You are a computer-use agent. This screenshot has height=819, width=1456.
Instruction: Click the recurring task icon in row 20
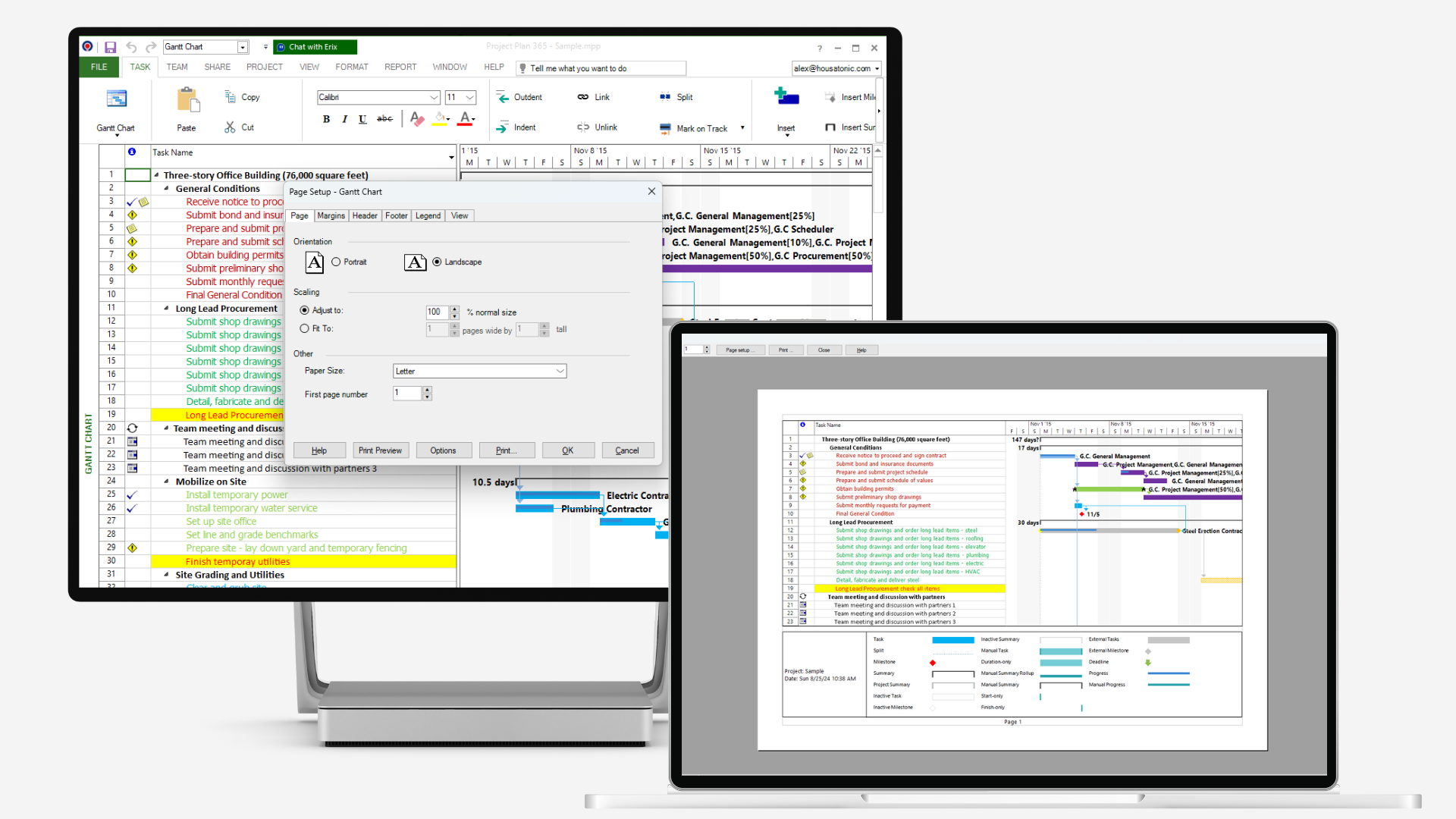tap(132, 428)
